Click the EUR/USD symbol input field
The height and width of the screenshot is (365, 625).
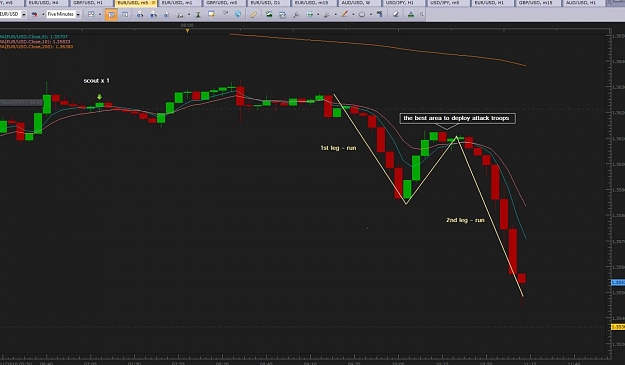(10, 14)
